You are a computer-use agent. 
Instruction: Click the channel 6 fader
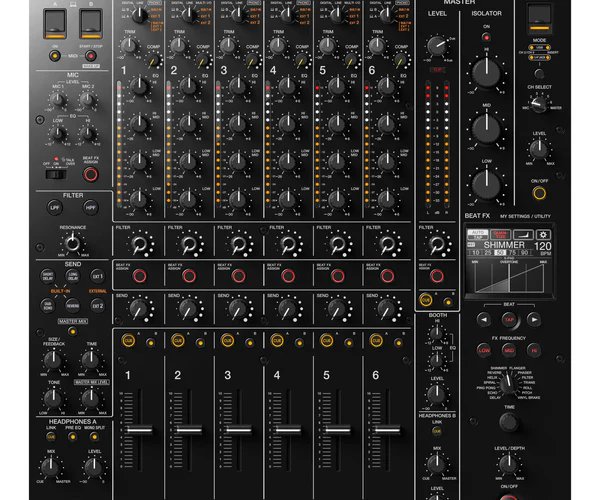387,430
